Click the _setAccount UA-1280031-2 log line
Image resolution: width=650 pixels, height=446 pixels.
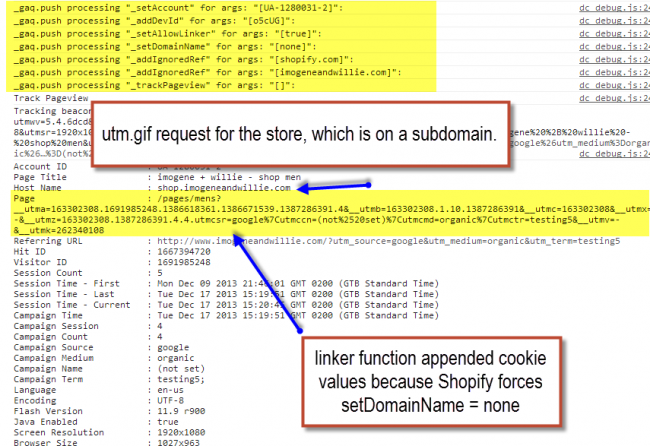coord(178,8)
